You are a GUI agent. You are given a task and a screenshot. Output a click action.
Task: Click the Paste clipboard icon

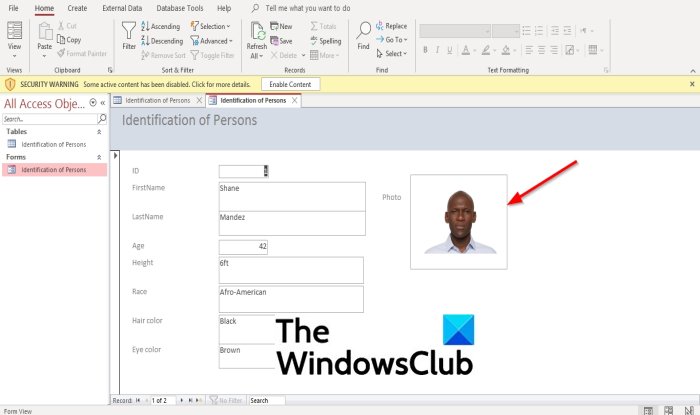click(45, 32)
